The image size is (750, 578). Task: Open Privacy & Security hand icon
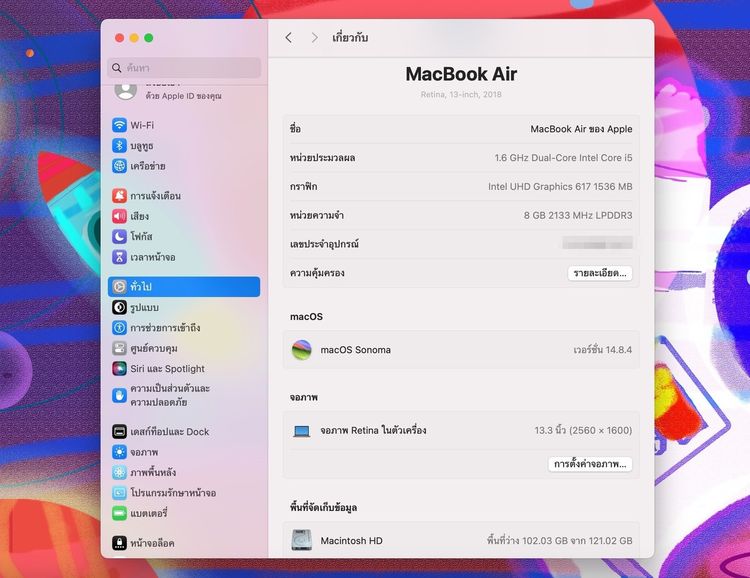pos(119,395)
